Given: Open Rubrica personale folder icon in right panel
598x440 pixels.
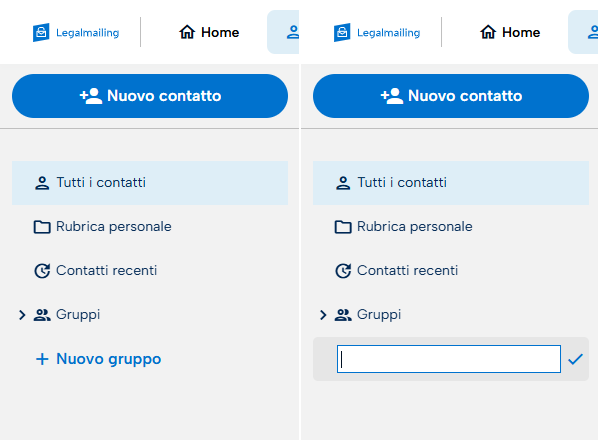Looking at the screenshot, I should pyautogui.click(x=343, y=227).
